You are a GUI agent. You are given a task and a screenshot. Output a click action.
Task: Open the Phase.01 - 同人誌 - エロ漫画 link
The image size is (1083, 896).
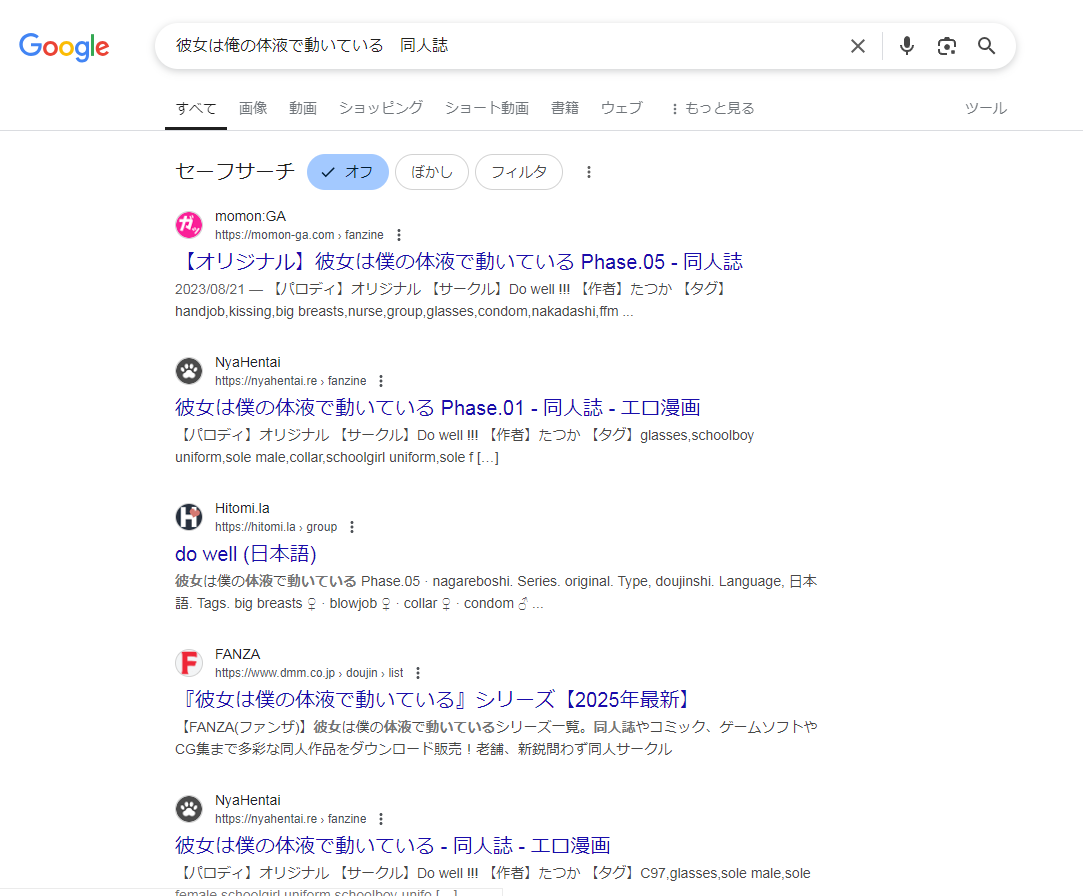(437, 408)
